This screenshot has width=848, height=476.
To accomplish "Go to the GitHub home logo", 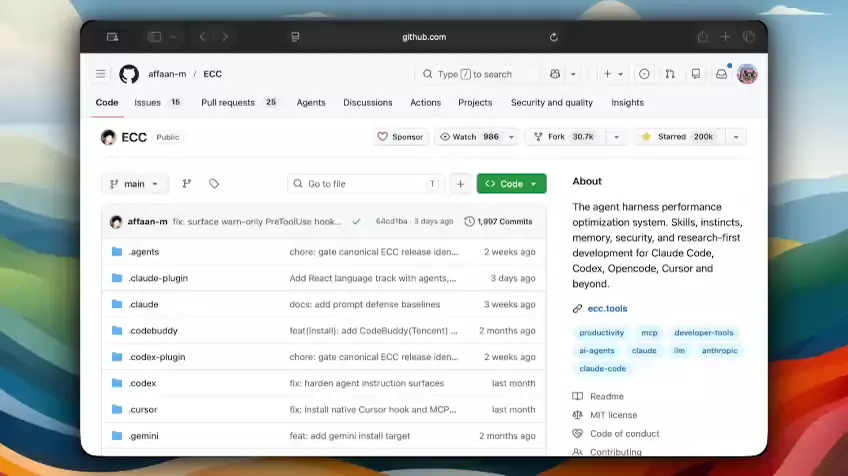I will tap(129, 74).
